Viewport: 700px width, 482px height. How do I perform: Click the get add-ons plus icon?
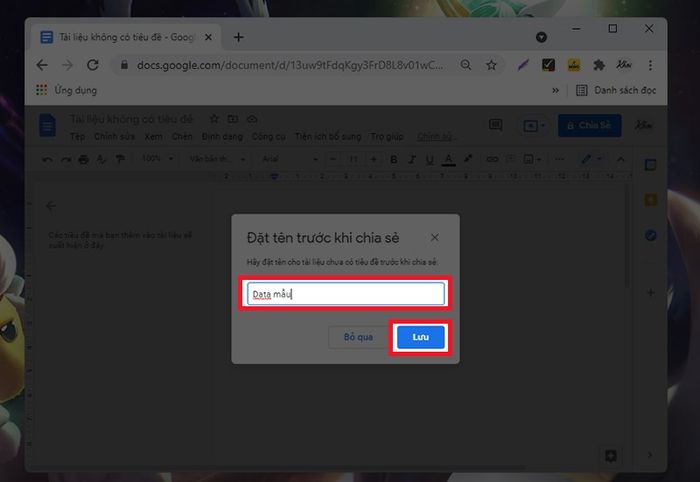(x=650, y=293)
